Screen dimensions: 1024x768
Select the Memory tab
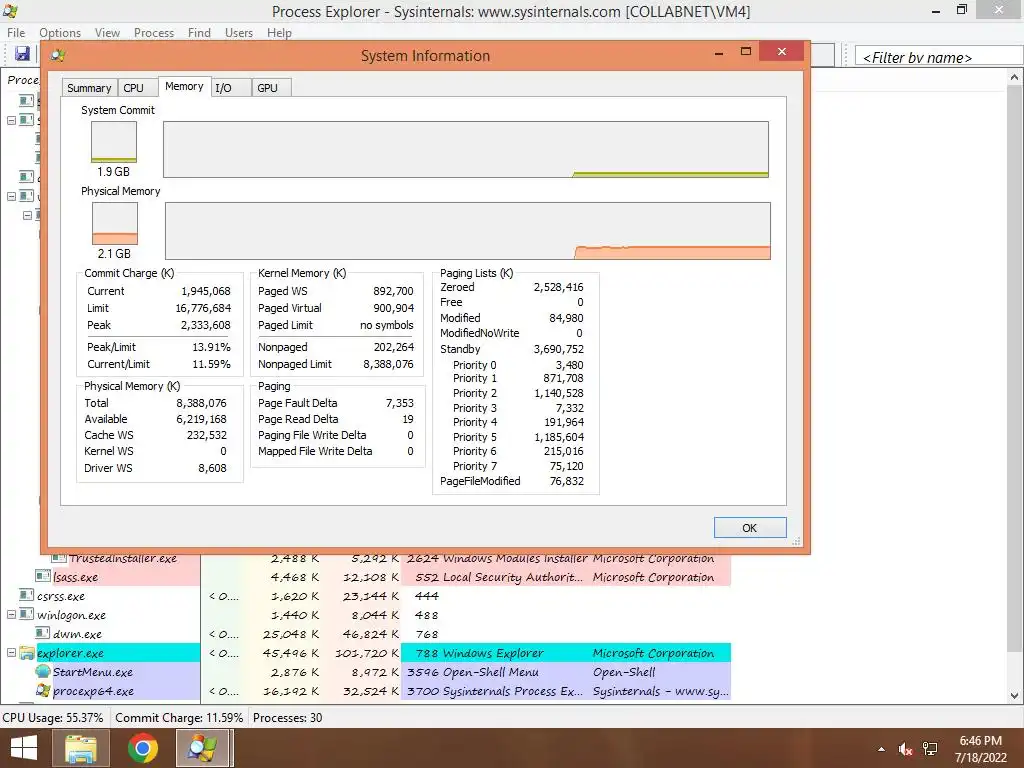coord(184,86)
